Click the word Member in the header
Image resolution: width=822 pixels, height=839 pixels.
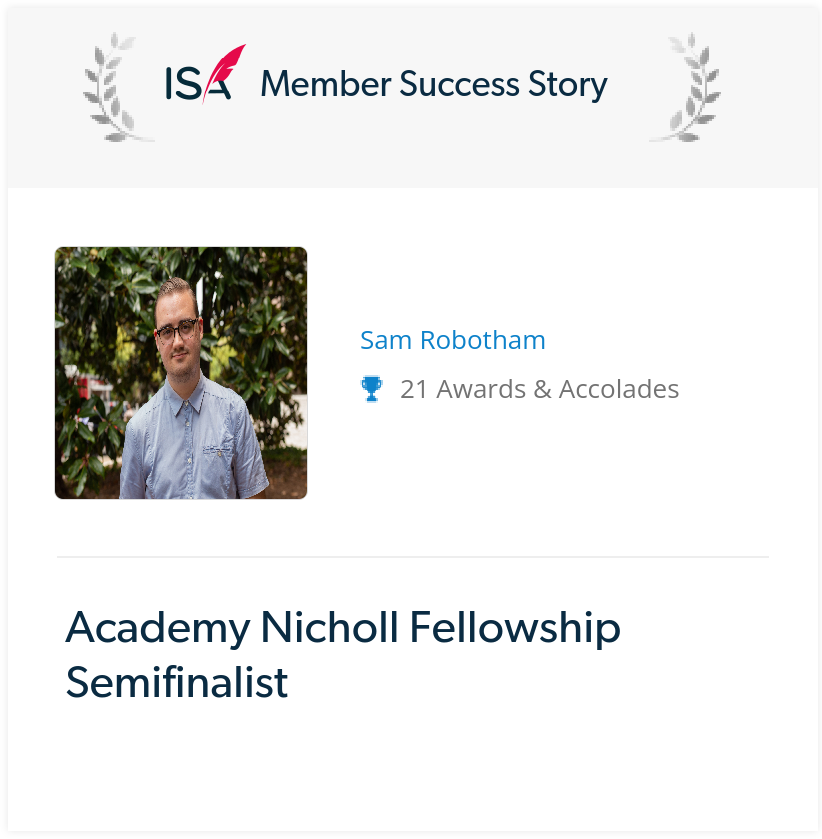326,84
